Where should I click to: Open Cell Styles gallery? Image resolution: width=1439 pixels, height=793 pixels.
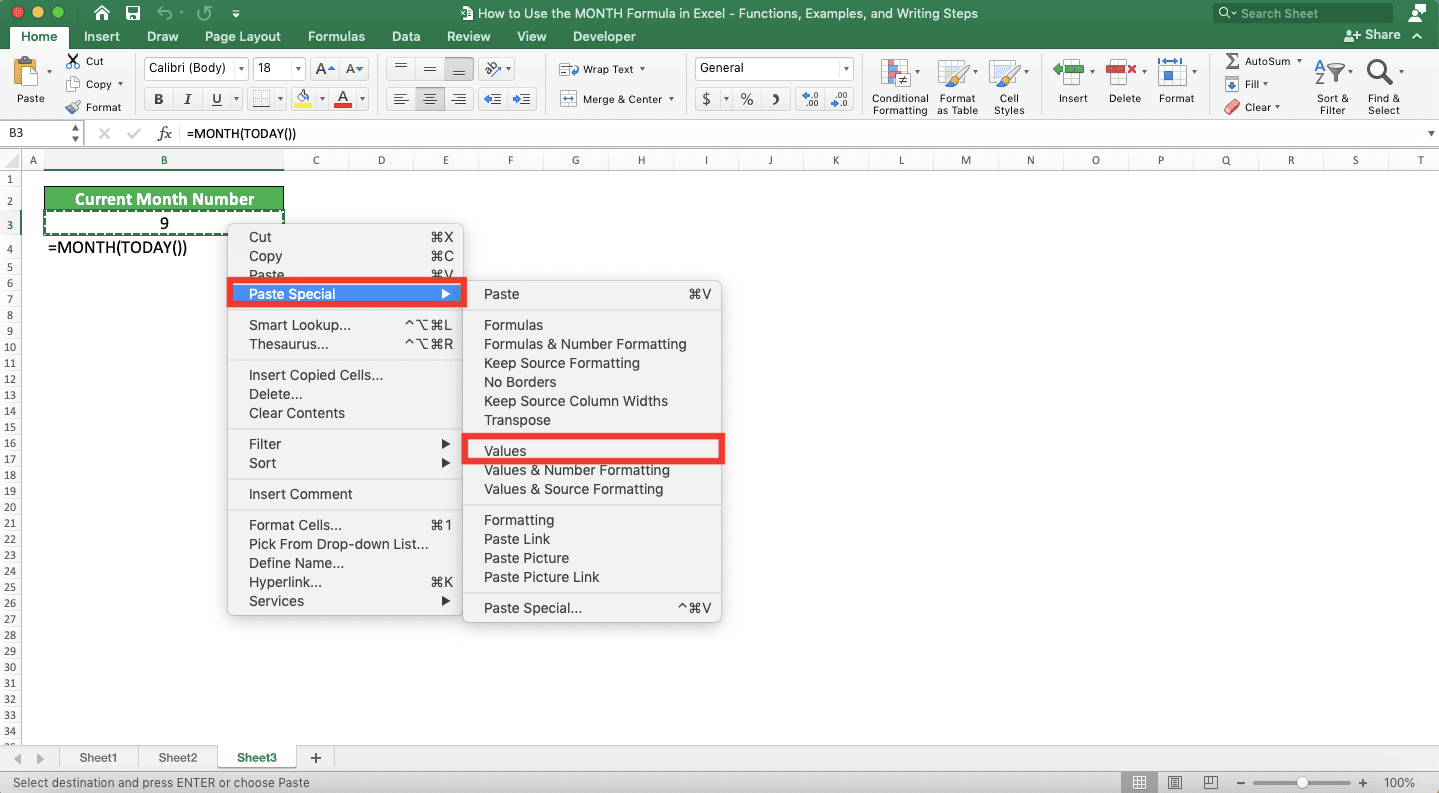(x=1009, y=86)
